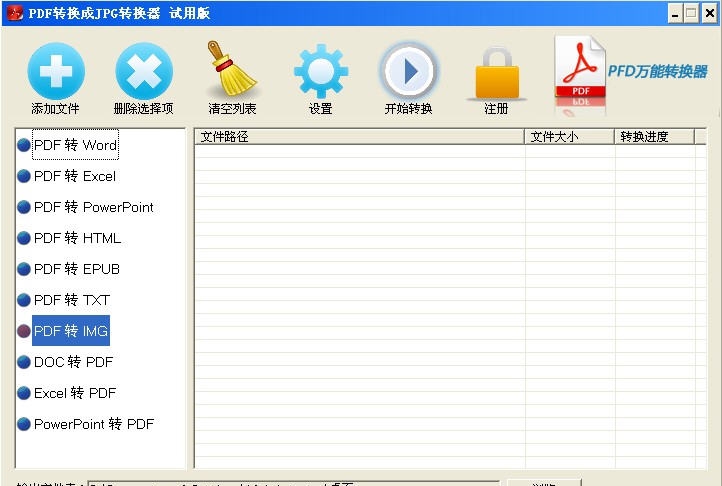Choose PDF 转 HTML mode
722x486 pixels.
[x=77, y=238]
